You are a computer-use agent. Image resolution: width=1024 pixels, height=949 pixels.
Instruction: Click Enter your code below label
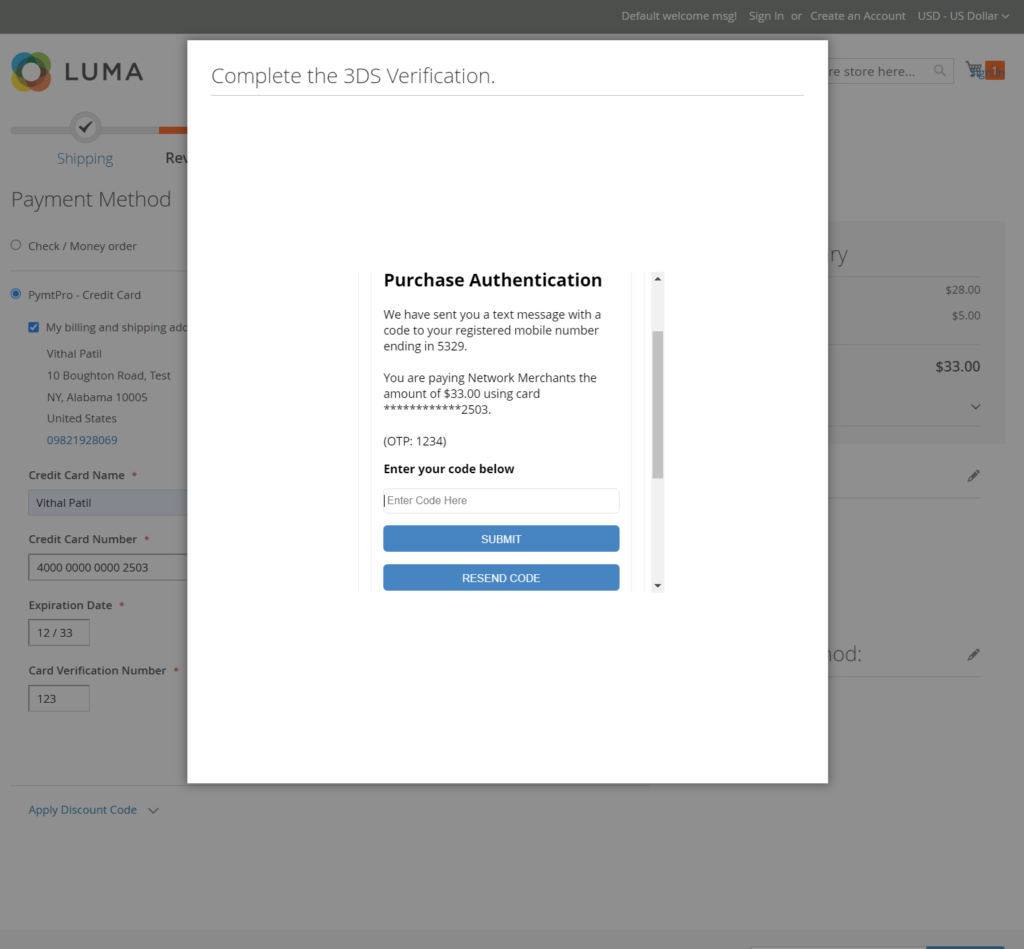[449, 469]
